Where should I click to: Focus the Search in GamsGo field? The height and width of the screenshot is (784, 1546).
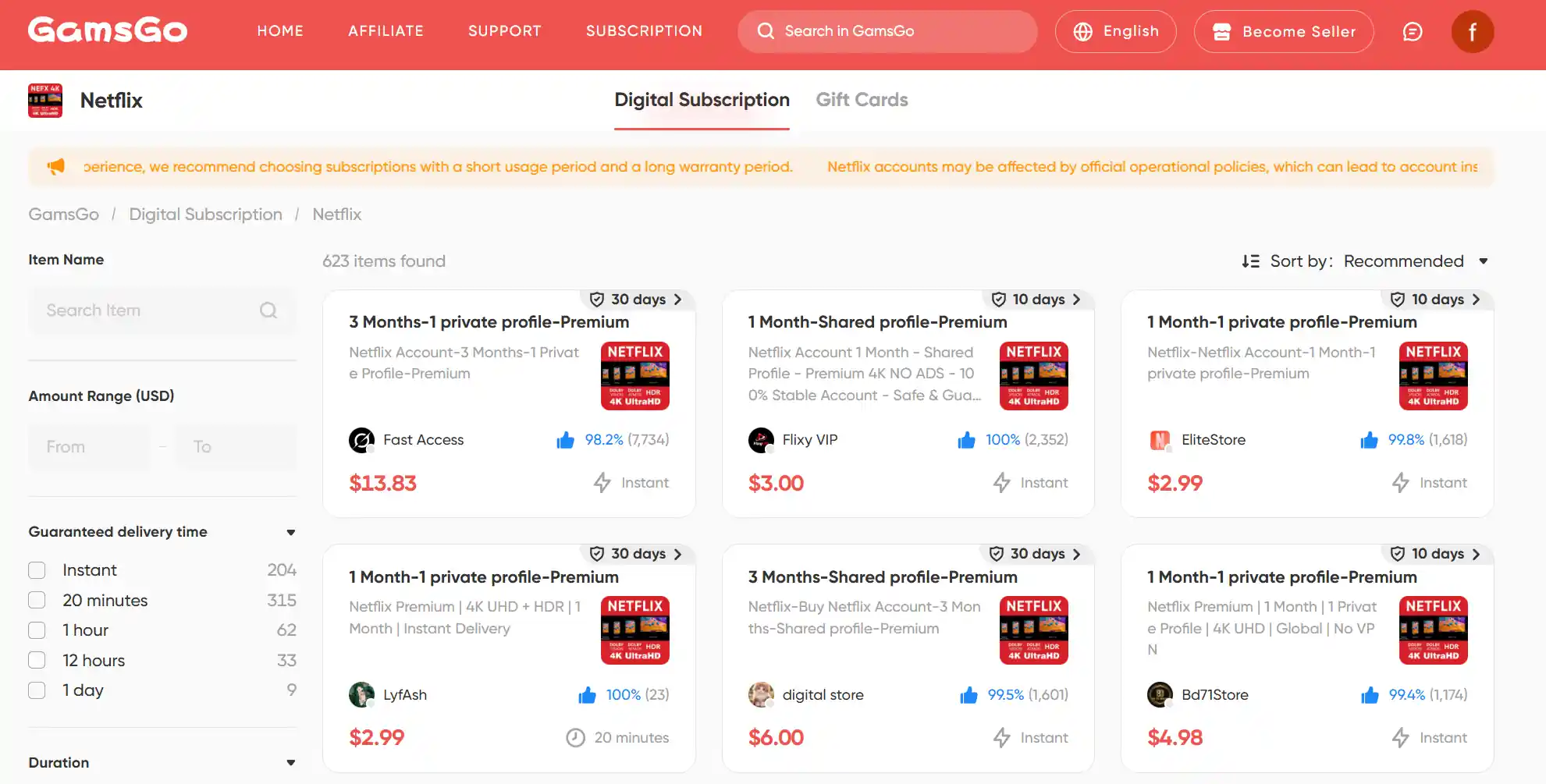(x=887, y=31)
